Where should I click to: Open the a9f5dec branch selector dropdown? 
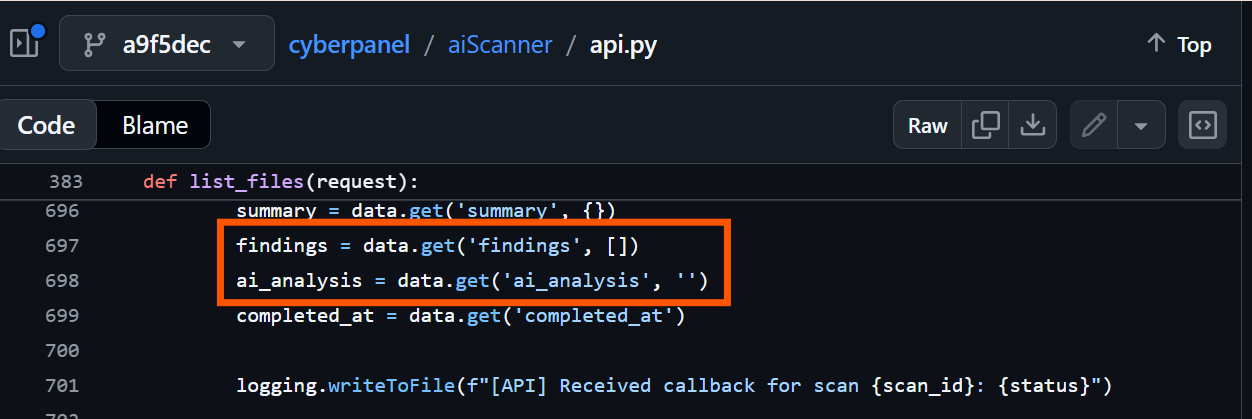point(167,43)
